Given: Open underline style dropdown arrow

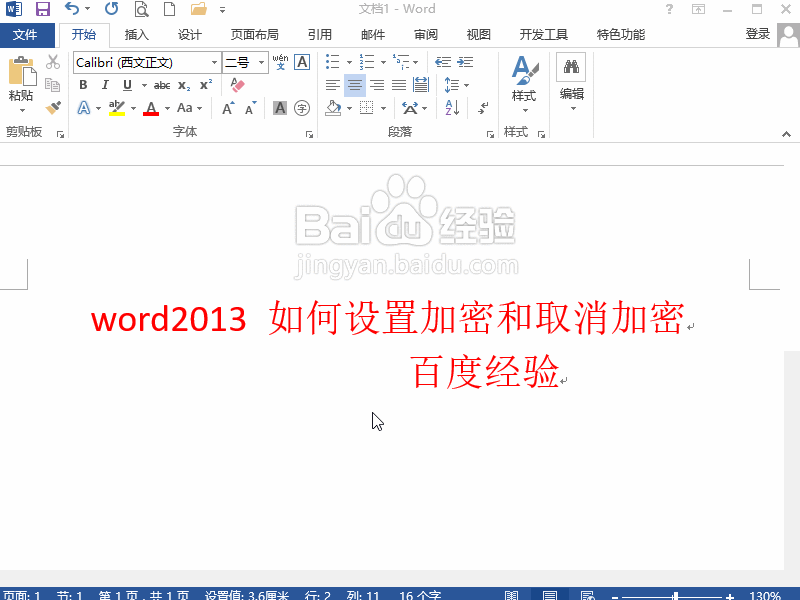Looking at the screenshot, I should click(144, 85).
